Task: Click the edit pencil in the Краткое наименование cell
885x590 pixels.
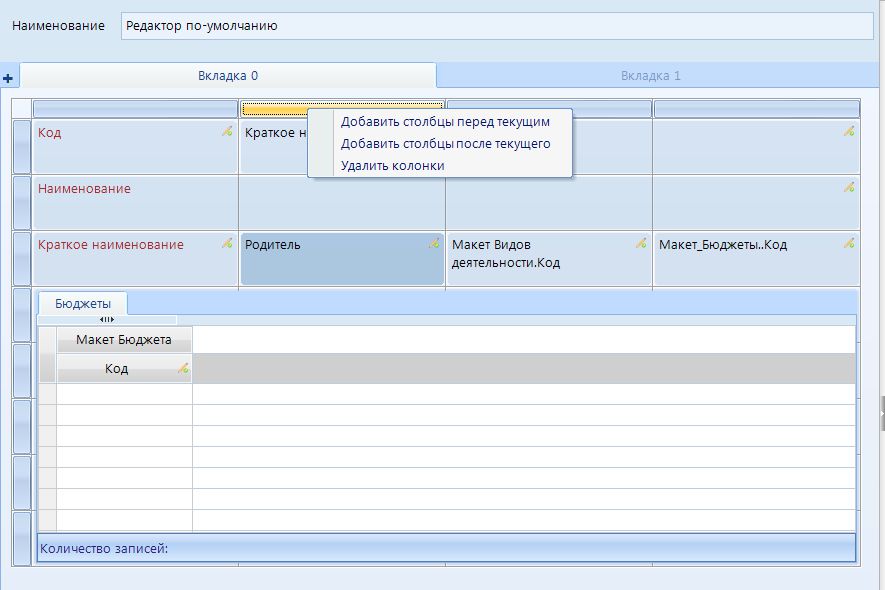Action: click(x=227, y=243)
